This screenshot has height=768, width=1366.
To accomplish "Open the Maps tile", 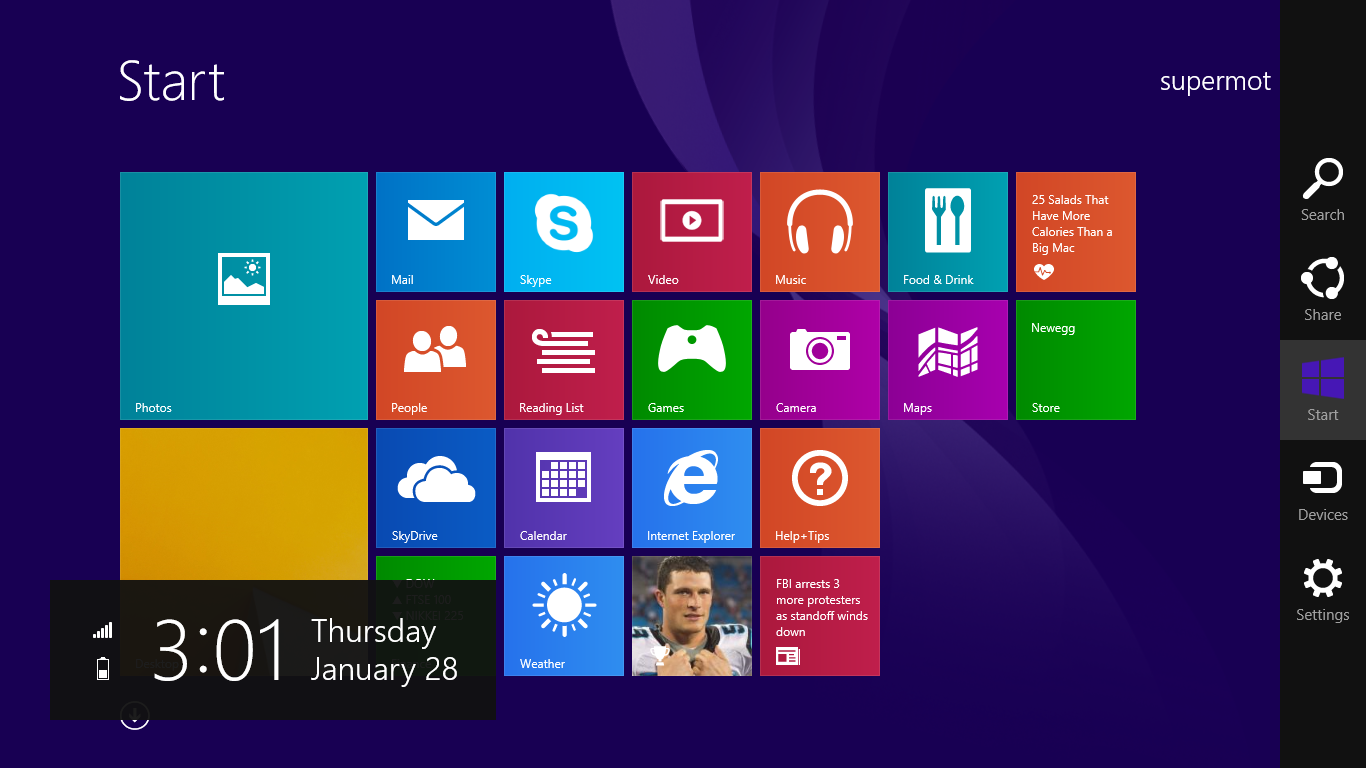I will [948, 360].
